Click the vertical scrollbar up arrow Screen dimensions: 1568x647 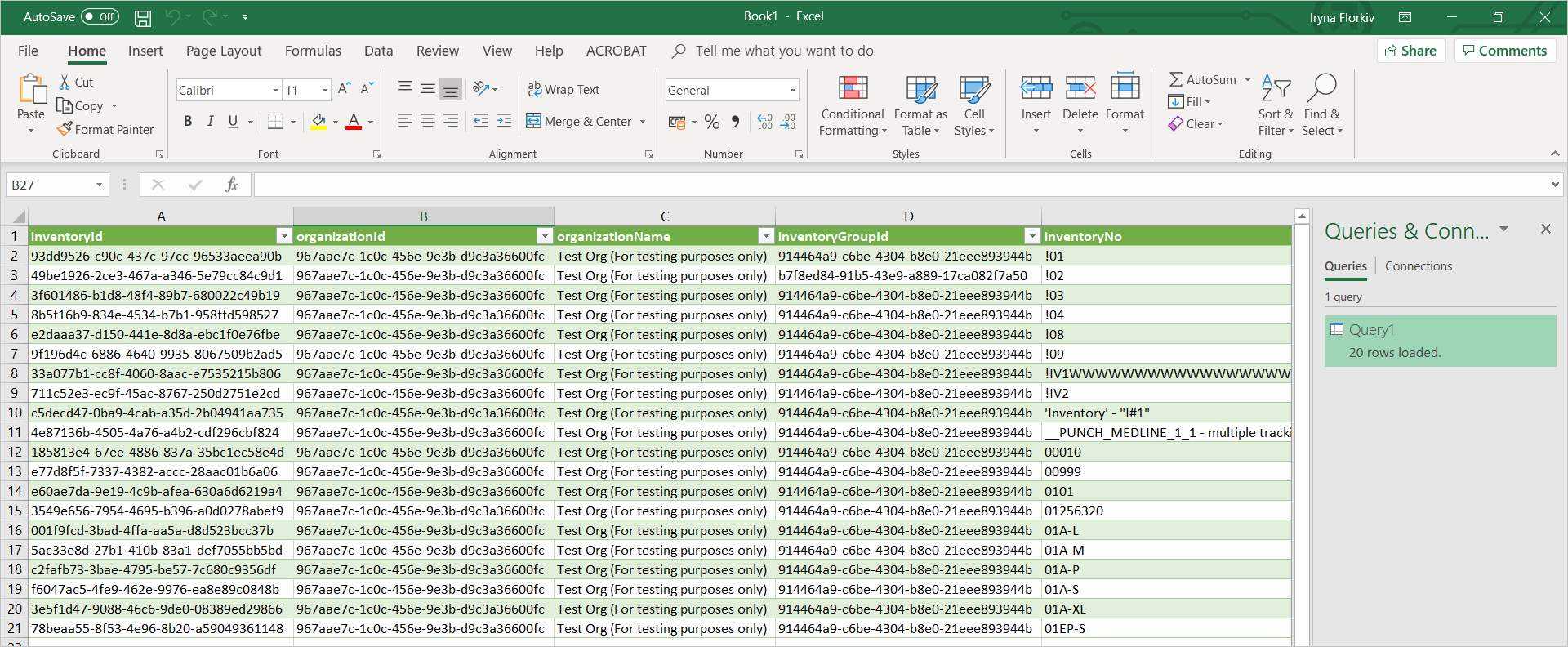tap(1302, 216)
